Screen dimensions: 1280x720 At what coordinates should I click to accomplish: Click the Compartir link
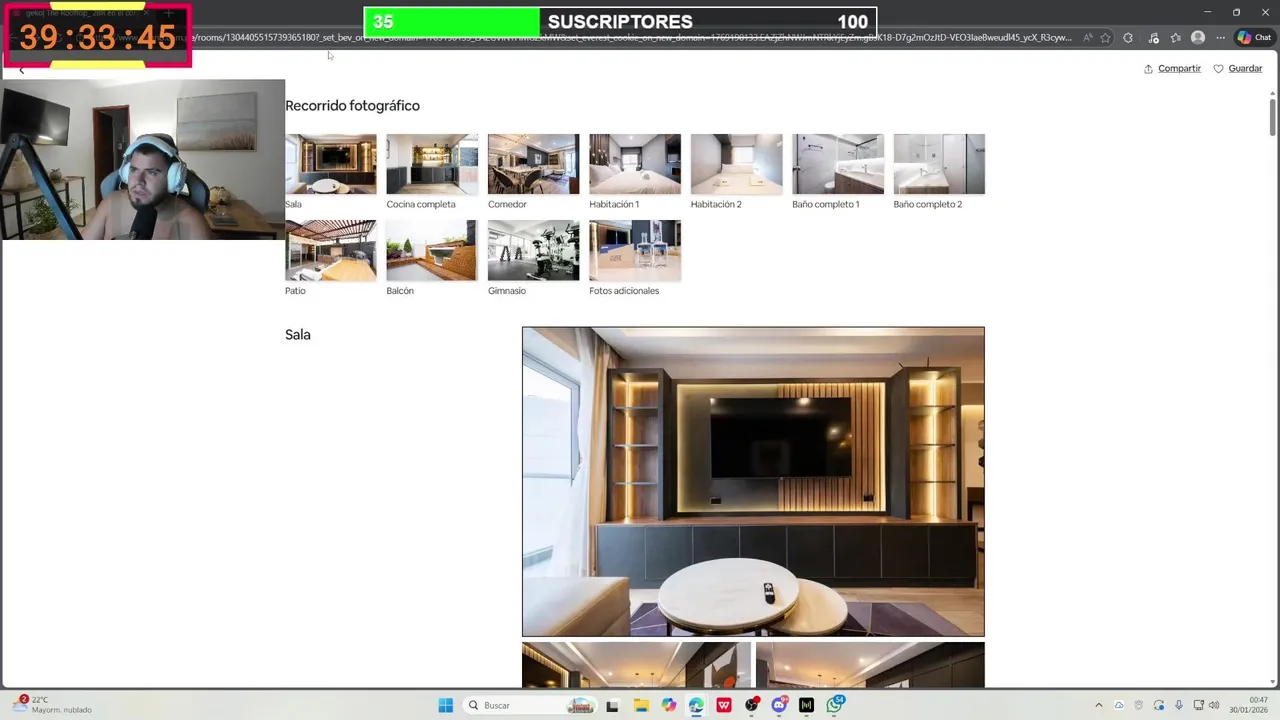tap(1179, 69)
